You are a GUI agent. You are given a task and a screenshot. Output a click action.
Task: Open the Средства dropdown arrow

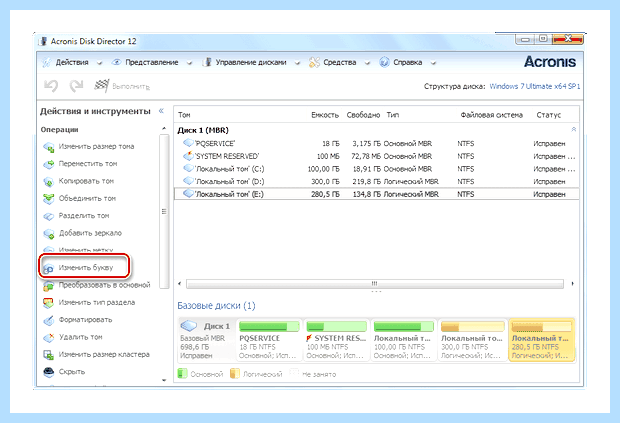367,63
